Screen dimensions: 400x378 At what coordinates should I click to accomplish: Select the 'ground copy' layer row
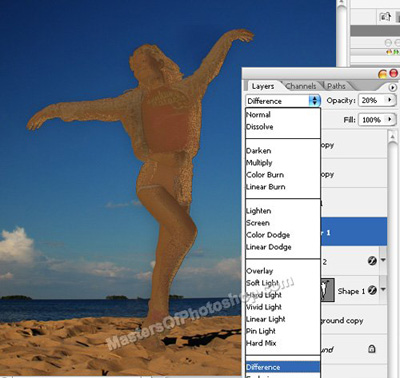[x=354, y=320]
